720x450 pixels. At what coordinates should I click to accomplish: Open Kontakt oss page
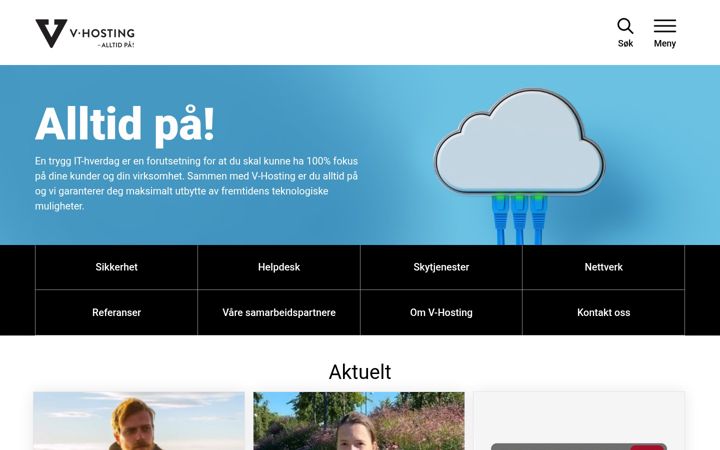click(x=603, y=313)
